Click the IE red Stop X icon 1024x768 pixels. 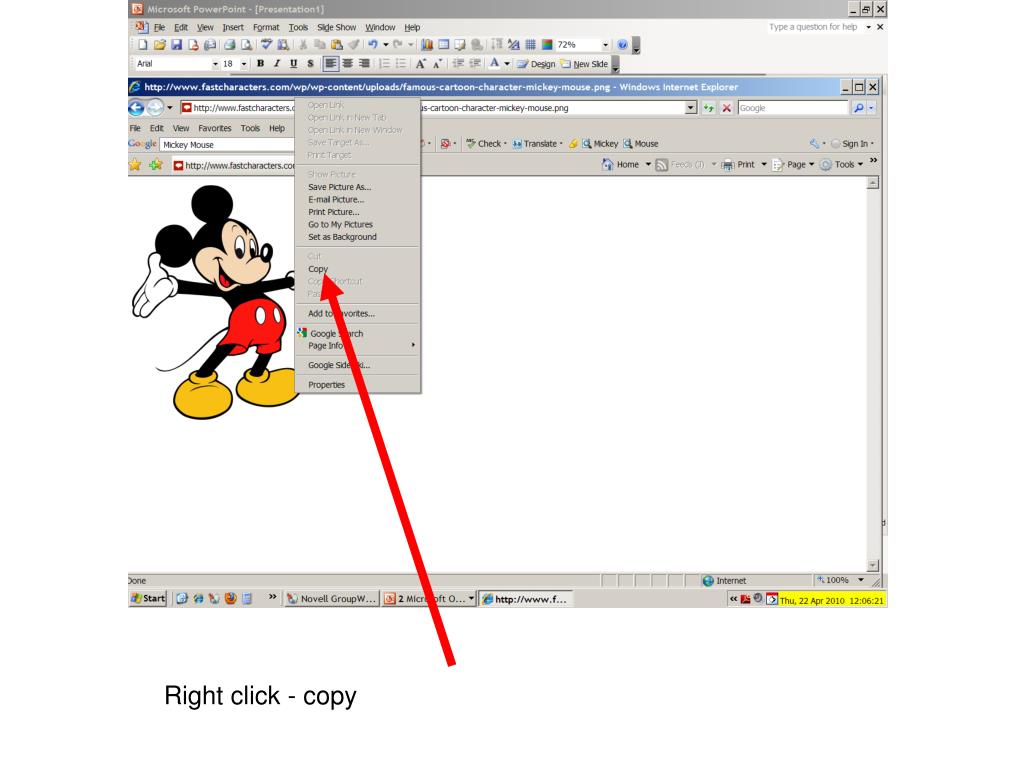coord(726,108)
